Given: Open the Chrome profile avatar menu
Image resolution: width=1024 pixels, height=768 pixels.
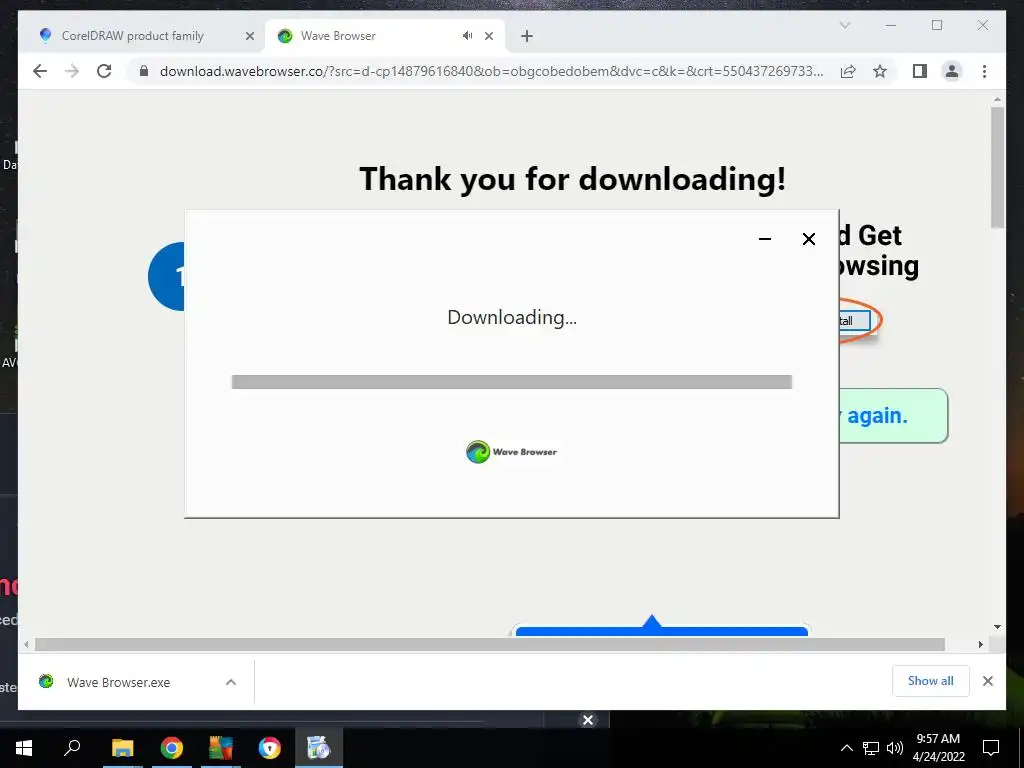Looking at the screenshot, I should coord(952,71).
